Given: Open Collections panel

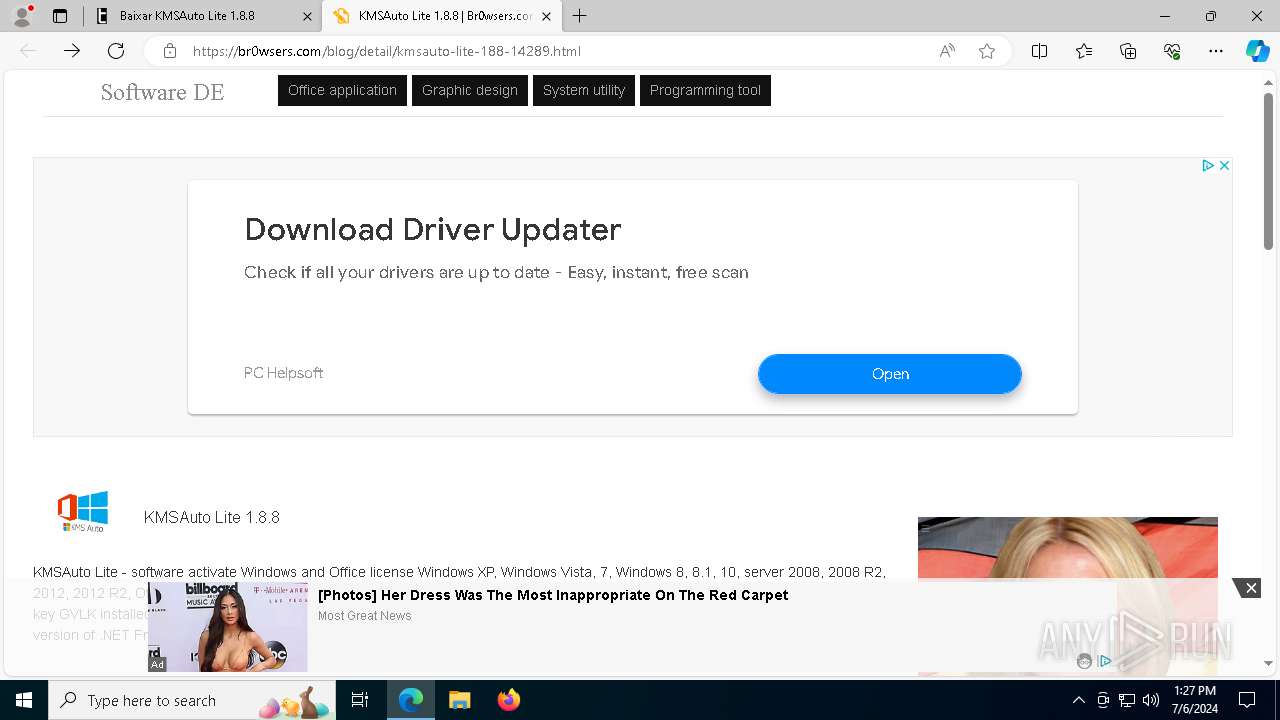Looking at the screenshot, I should 1128,51.
